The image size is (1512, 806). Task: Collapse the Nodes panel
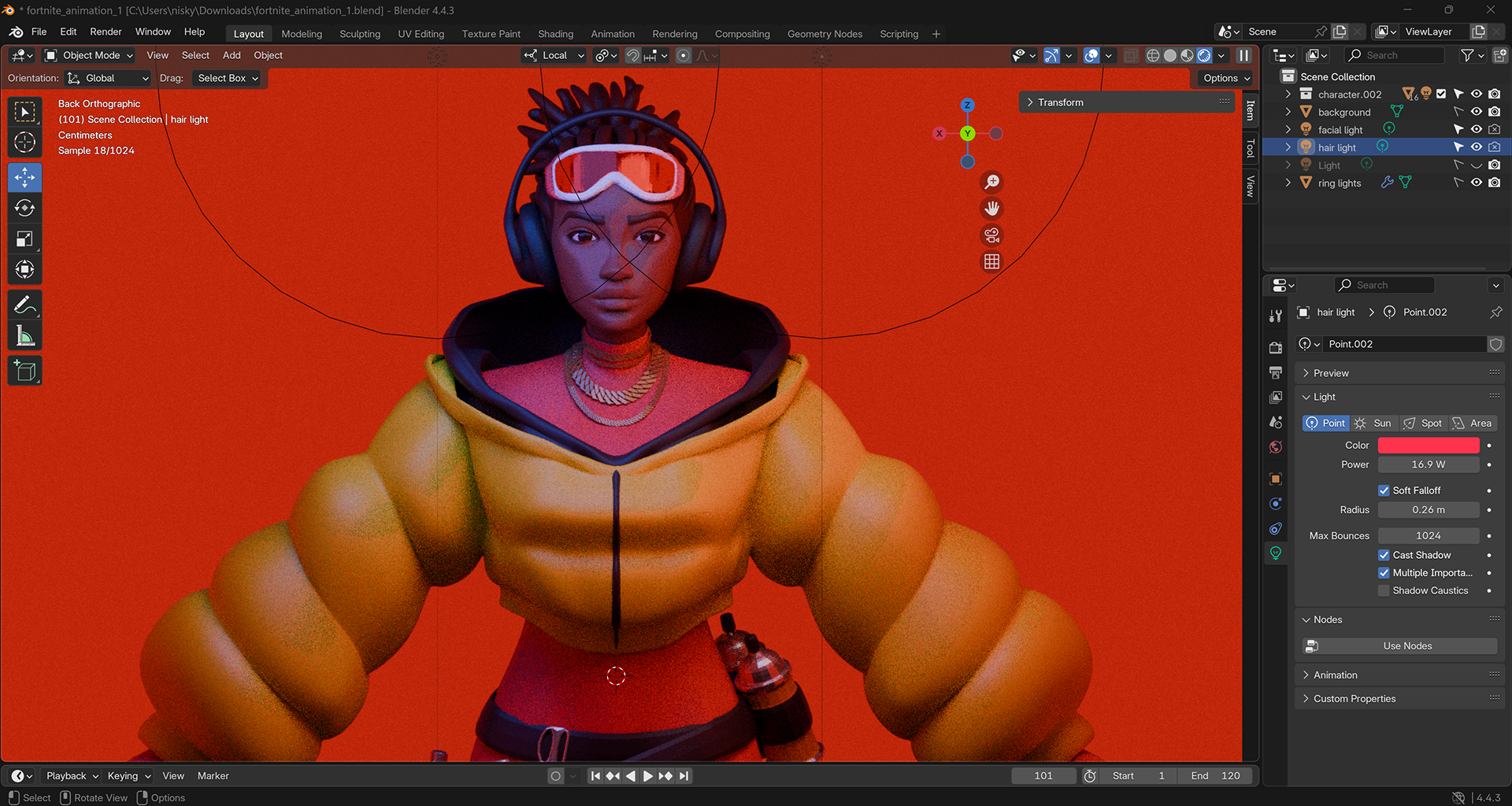coord(1400,619)
